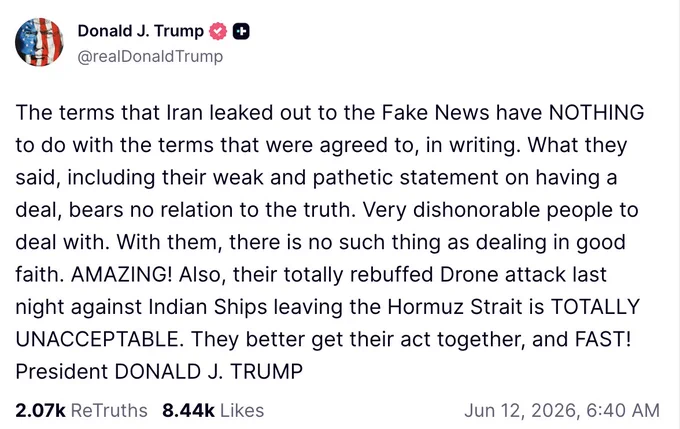The height and width of the screenshot is (429, 680).
Task: View the 8.44k Likes count
Action: [188, 410]
